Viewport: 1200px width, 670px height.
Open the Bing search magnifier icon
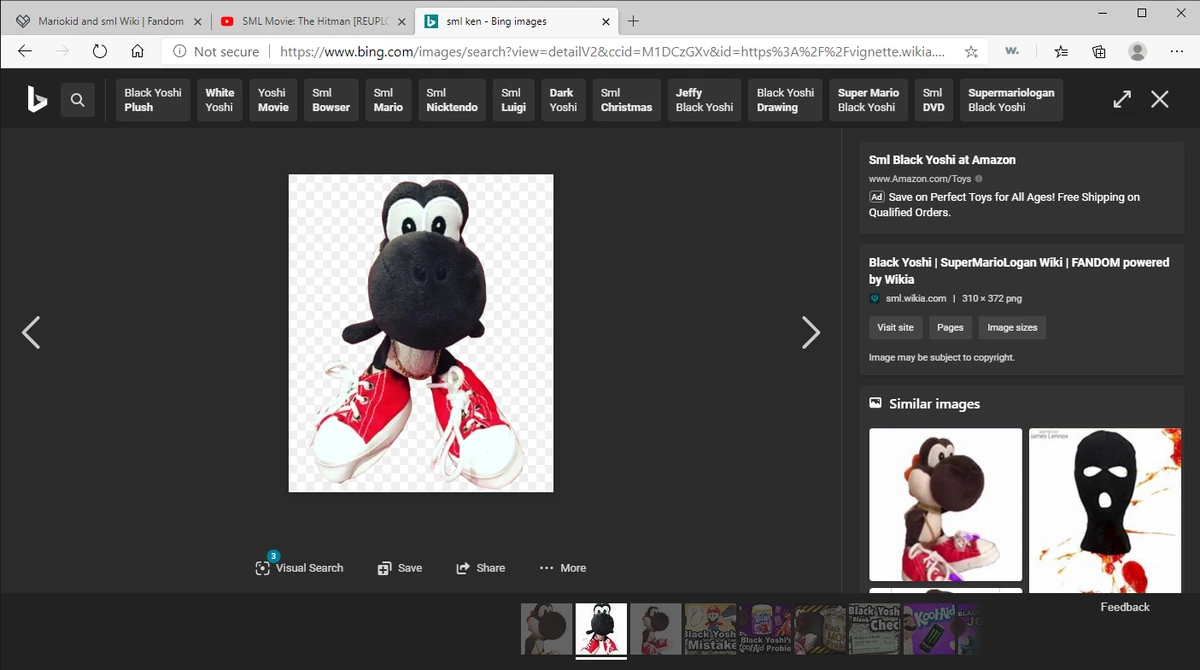(78, 100)
